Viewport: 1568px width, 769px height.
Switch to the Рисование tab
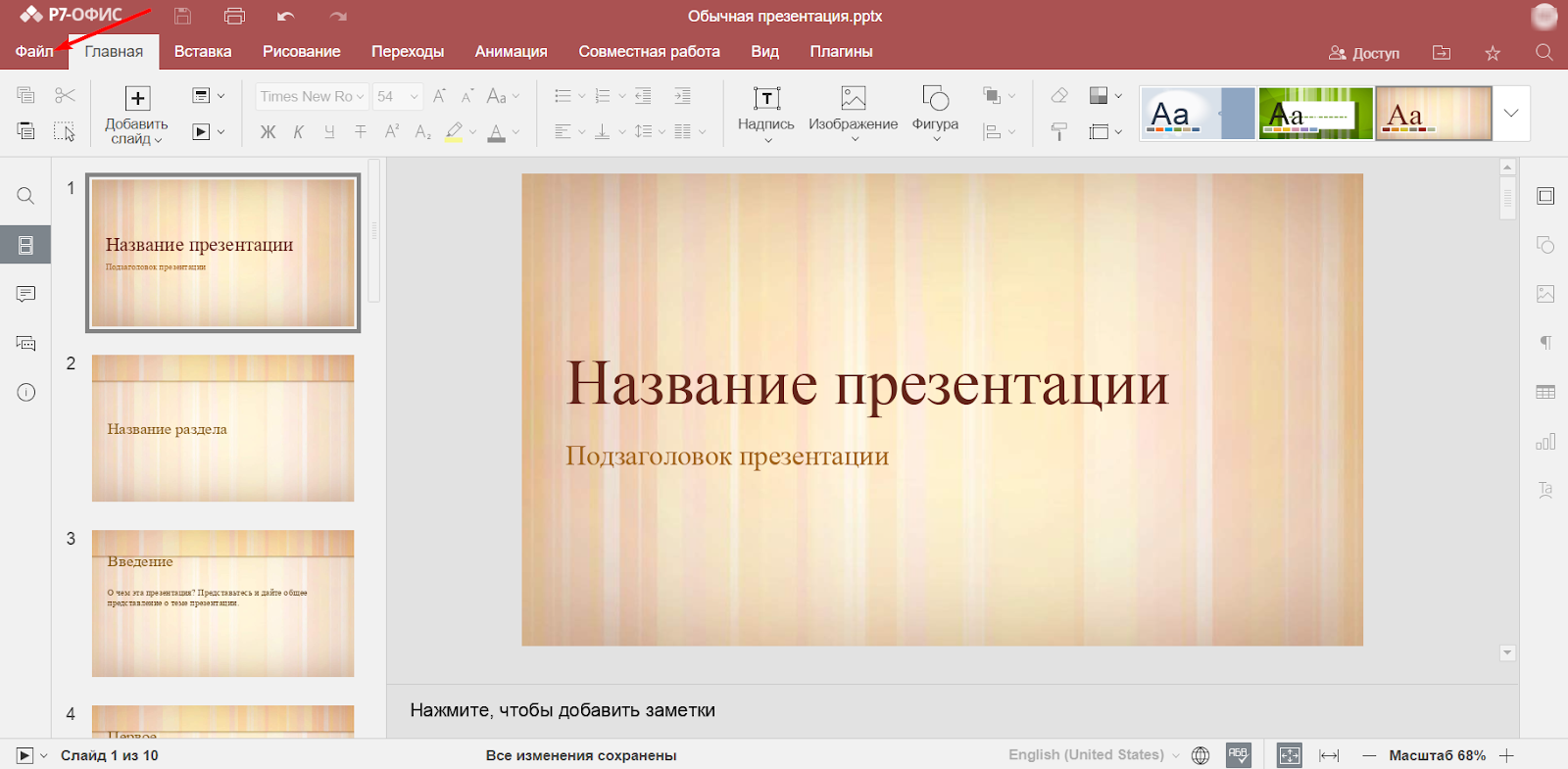[302, 52]
